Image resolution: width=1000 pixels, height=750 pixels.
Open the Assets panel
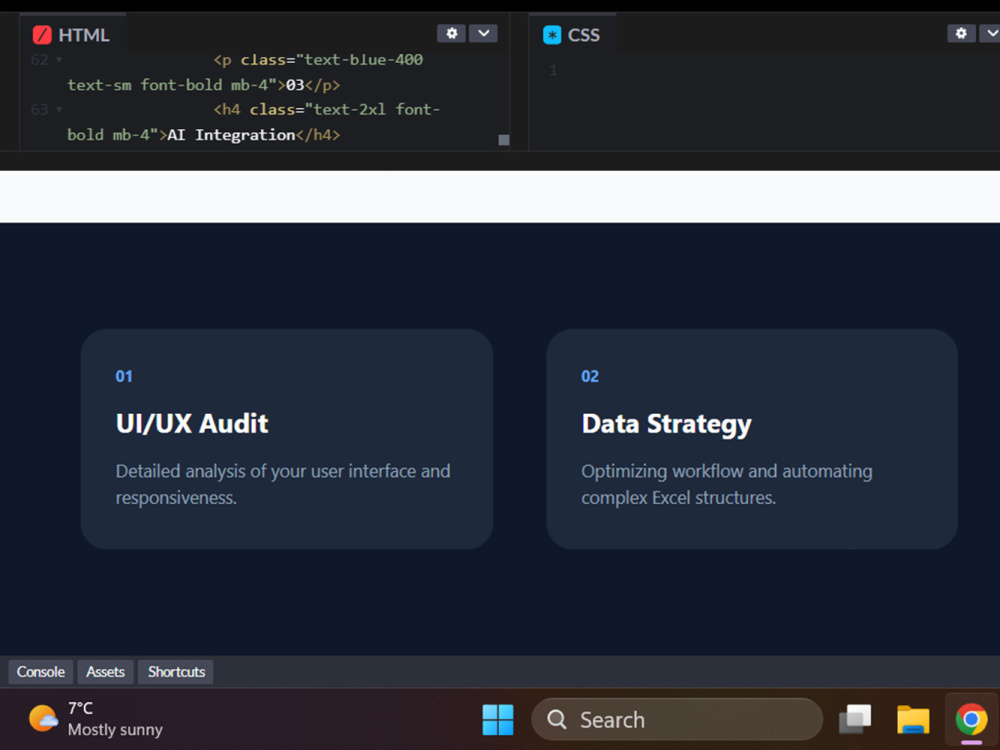point(105,672)
